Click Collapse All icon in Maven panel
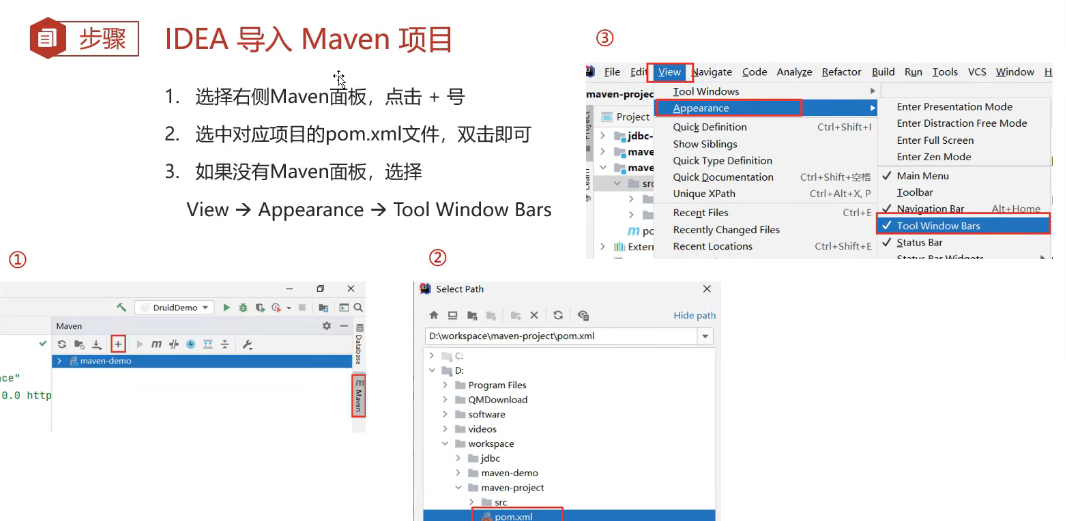The image size is (1066, 521). [x=225, y=344]
